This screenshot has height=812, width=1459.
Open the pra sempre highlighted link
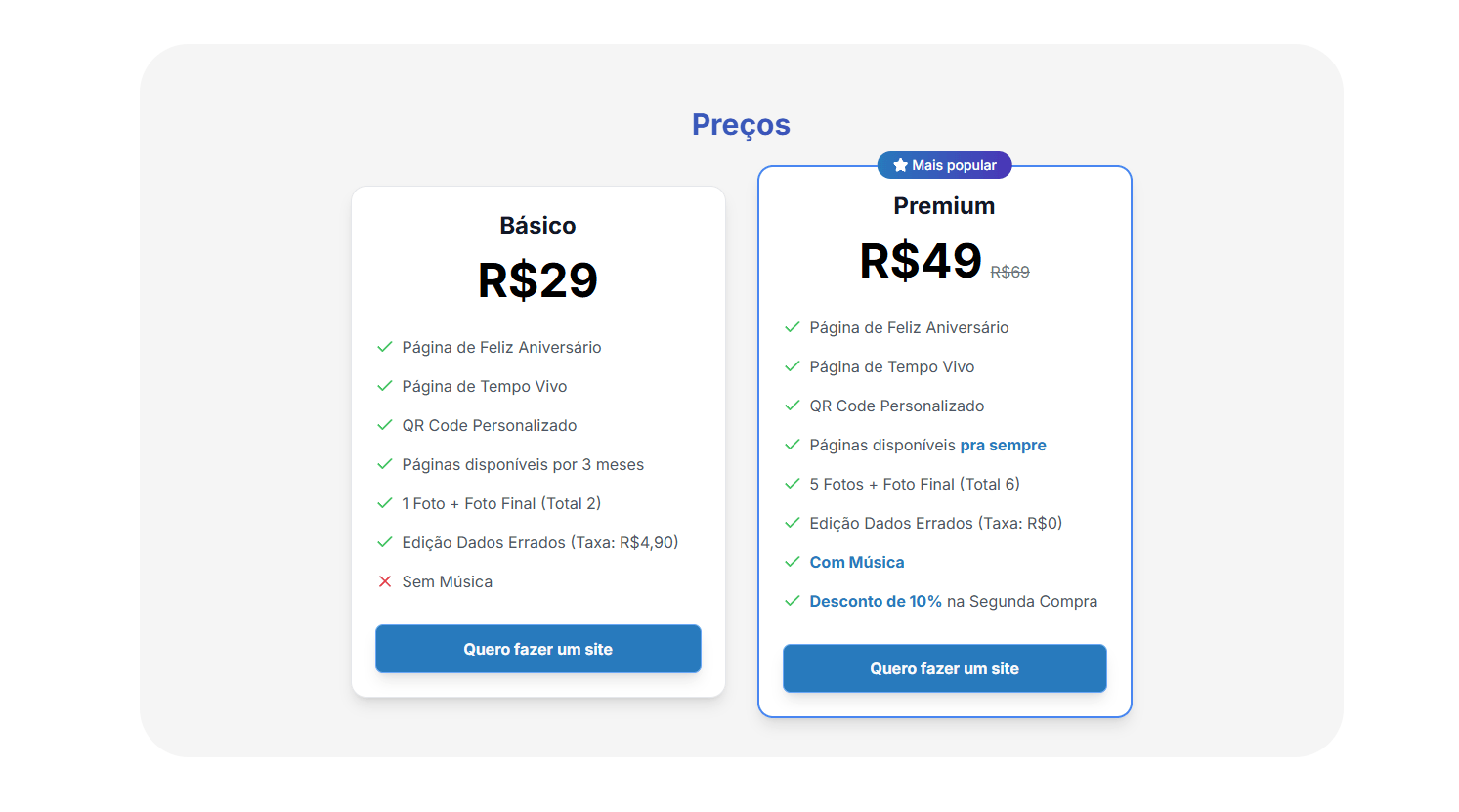[1003, 445]
